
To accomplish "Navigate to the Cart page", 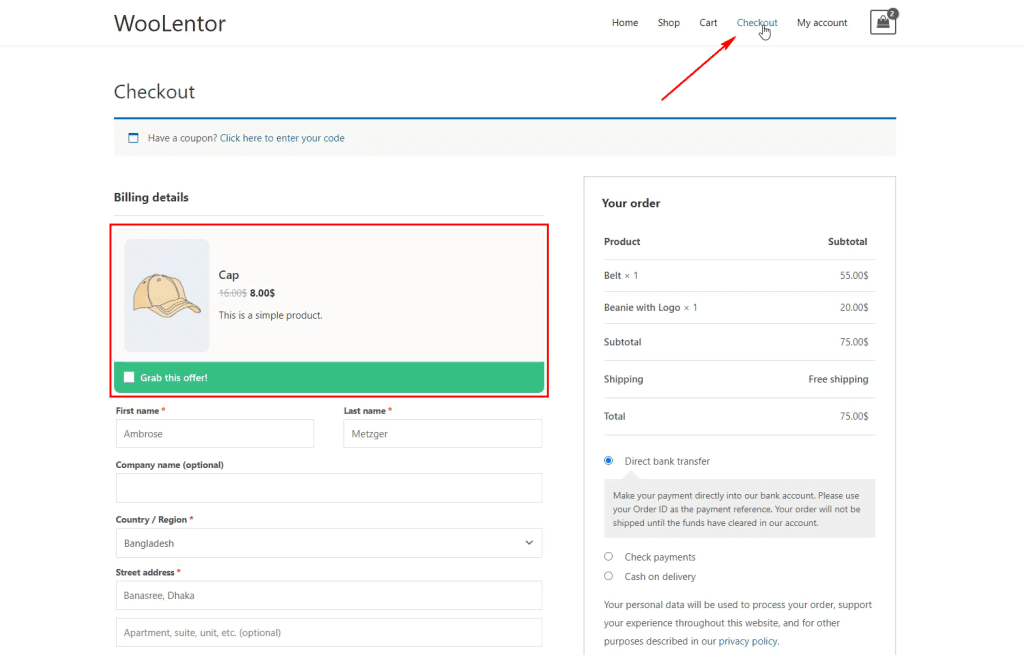I will pos(708,23).
